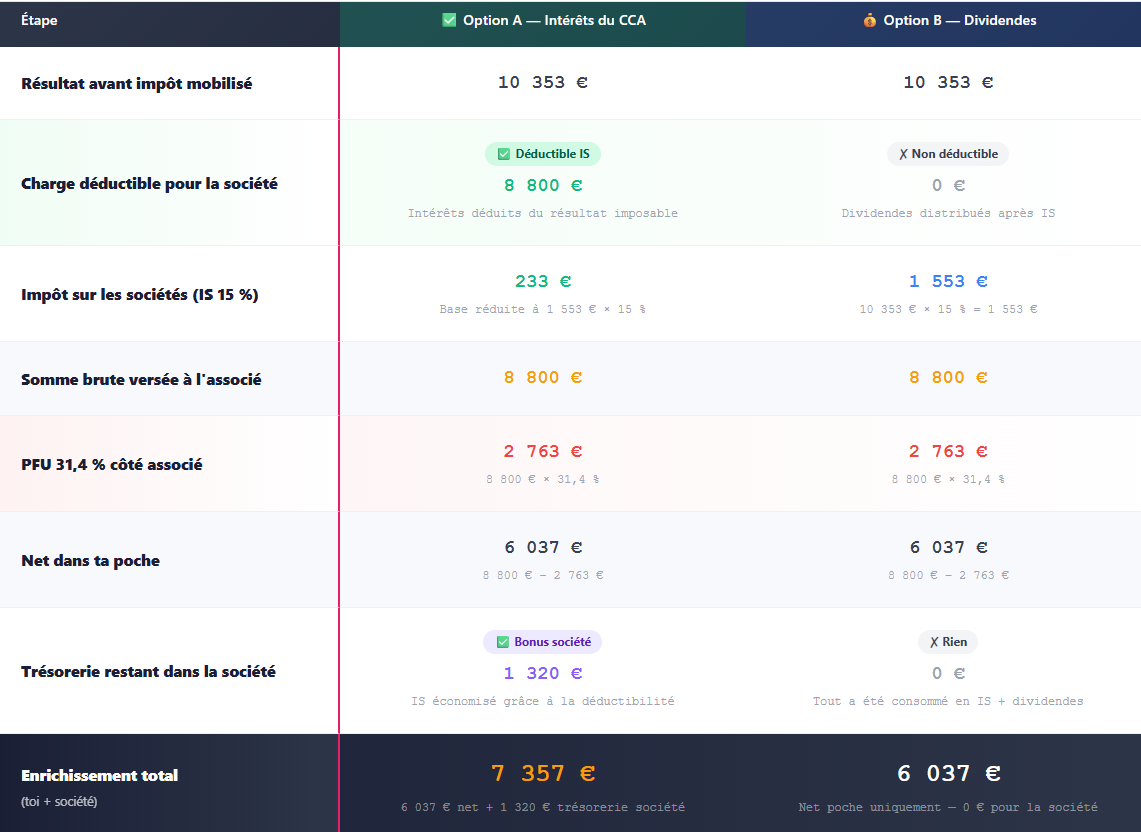Click note Dividendes distribués après IS
The height and width of the screenshot is (832, 1141).
[x=948, y=213]
